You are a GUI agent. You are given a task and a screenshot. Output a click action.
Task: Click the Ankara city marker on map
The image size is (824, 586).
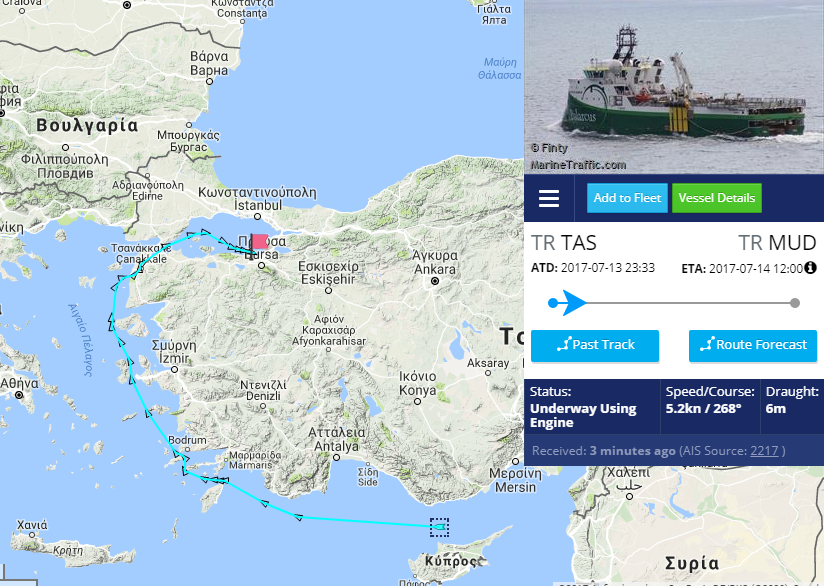click(x=435, y=281)
